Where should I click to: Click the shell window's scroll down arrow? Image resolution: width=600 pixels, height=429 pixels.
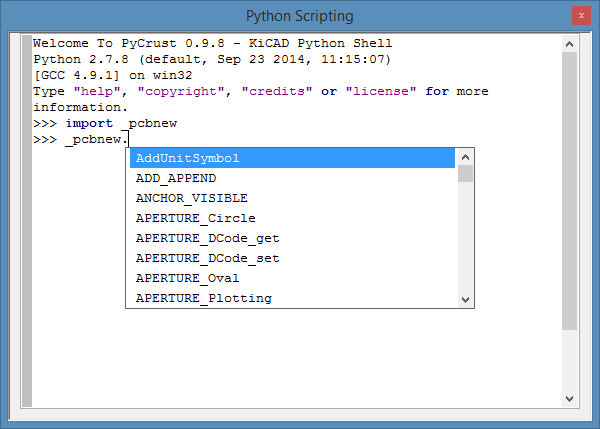tap(569, 399)
